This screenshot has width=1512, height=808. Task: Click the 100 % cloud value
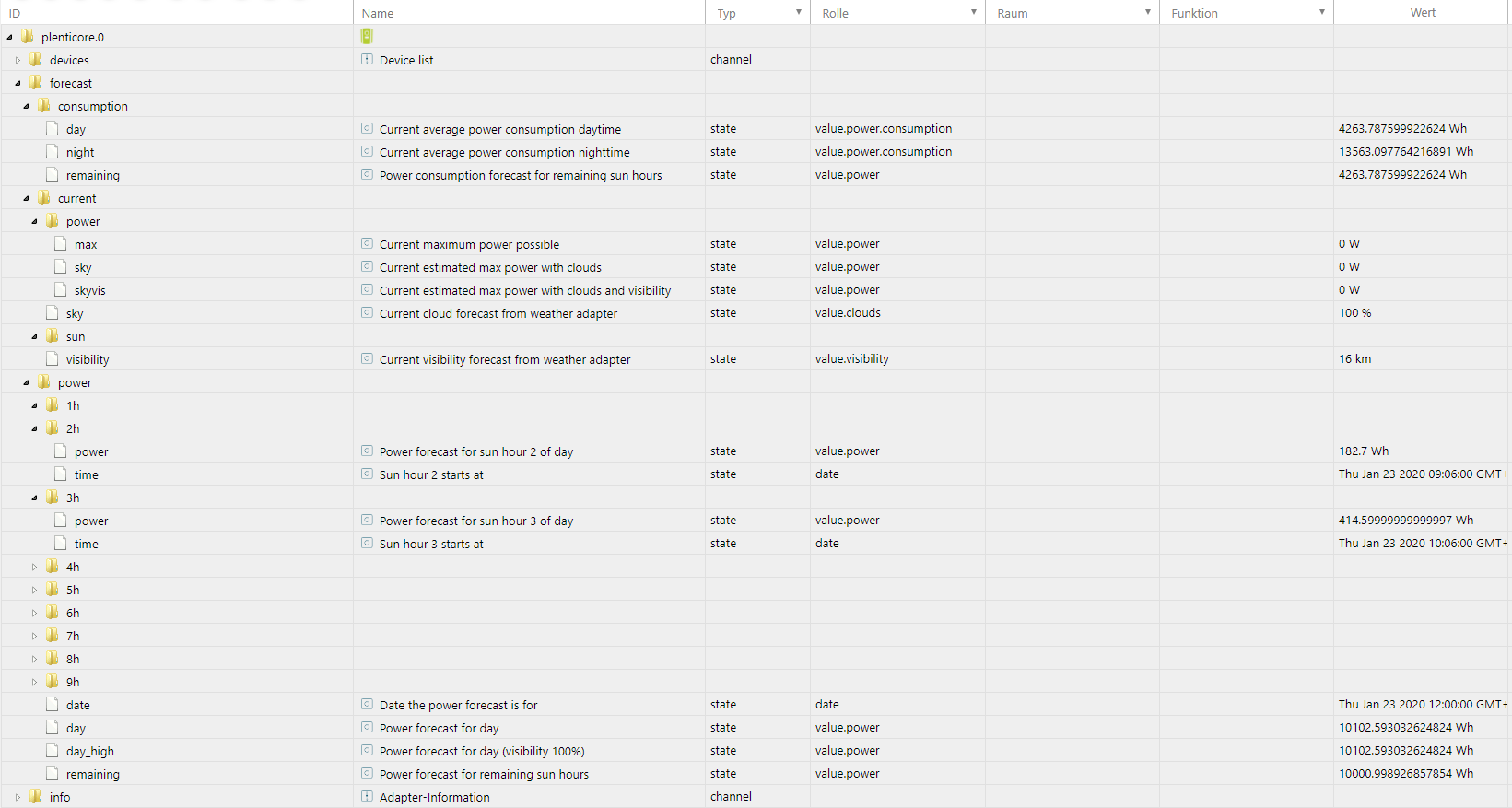point(1354,312)
